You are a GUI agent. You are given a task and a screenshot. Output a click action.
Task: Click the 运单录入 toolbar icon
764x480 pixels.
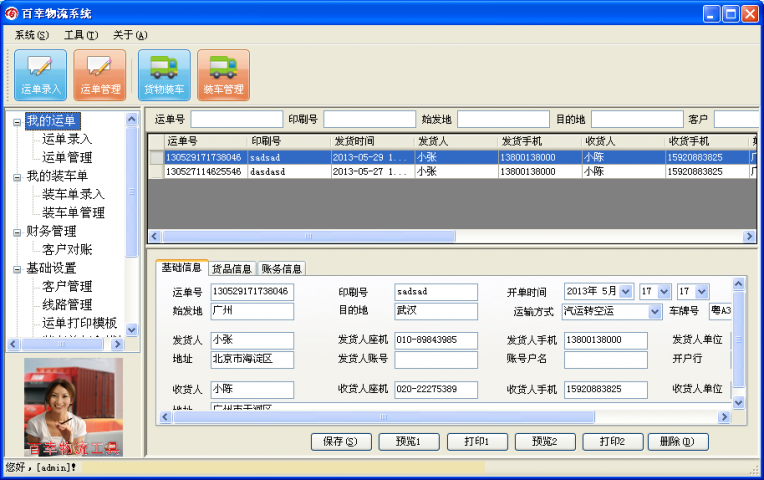click(41, 75)
